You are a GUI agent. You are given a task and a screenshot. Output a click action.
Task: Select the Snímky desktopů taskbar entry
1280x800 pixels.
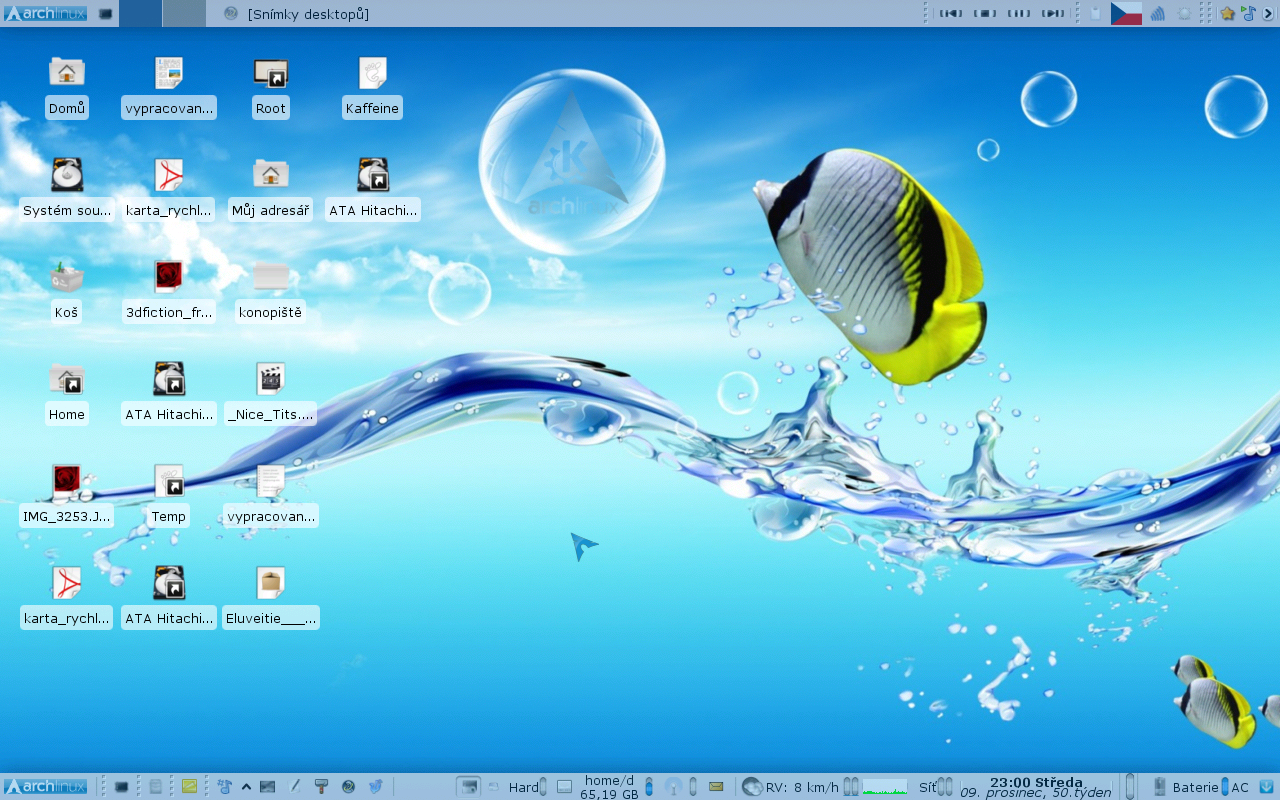[300, 14]
